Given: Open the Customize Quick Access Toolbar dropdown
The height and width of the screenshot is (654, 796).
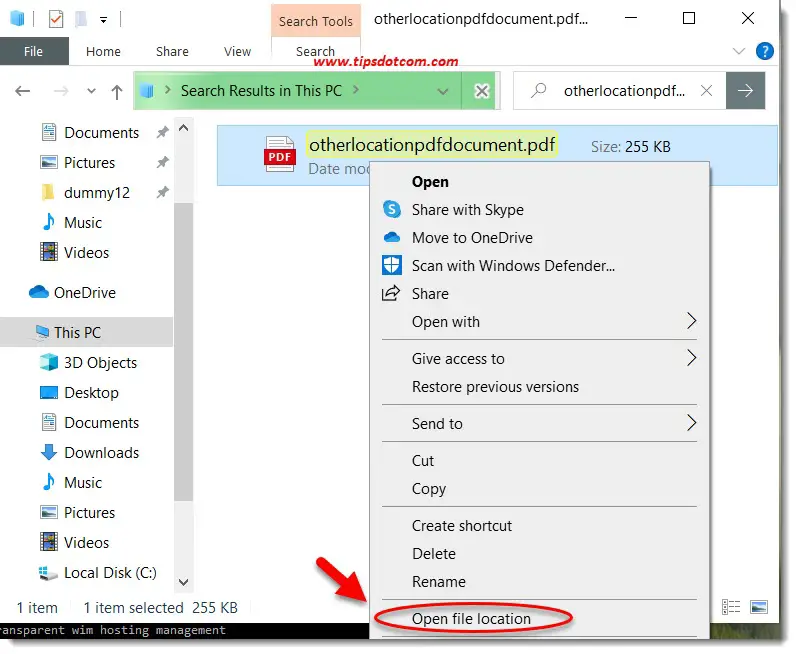Looking at the screenshot, I should [104, 20].
